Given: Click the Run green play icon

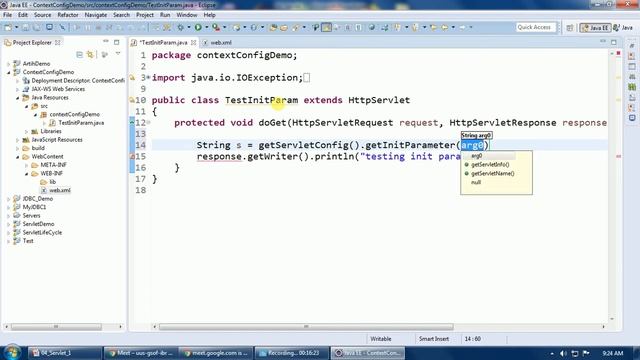Looking at the screenshot, I should click(198, 27).
